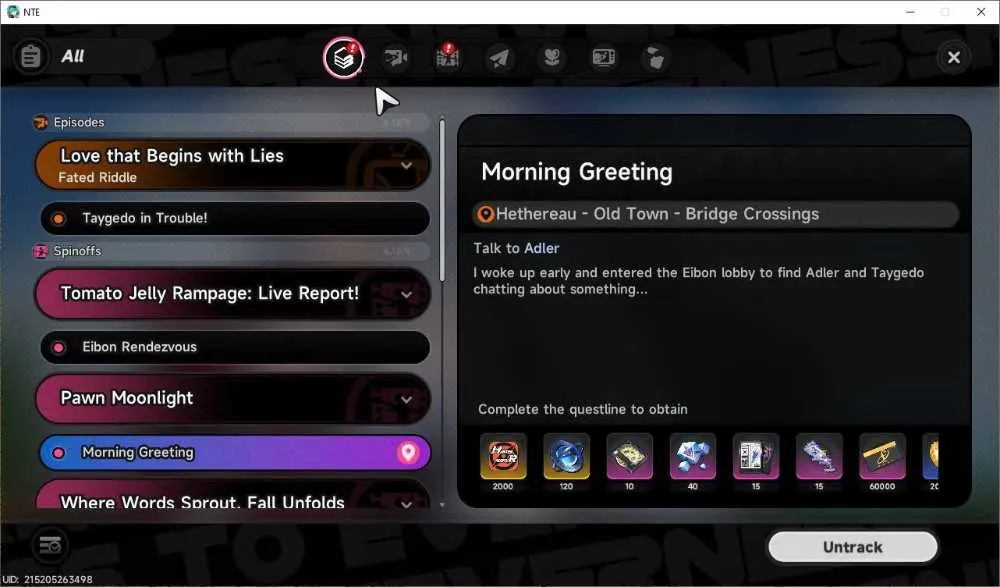Click the checklist icon above the UID
Screen dimensions: 1000x587
click(50, 546)
